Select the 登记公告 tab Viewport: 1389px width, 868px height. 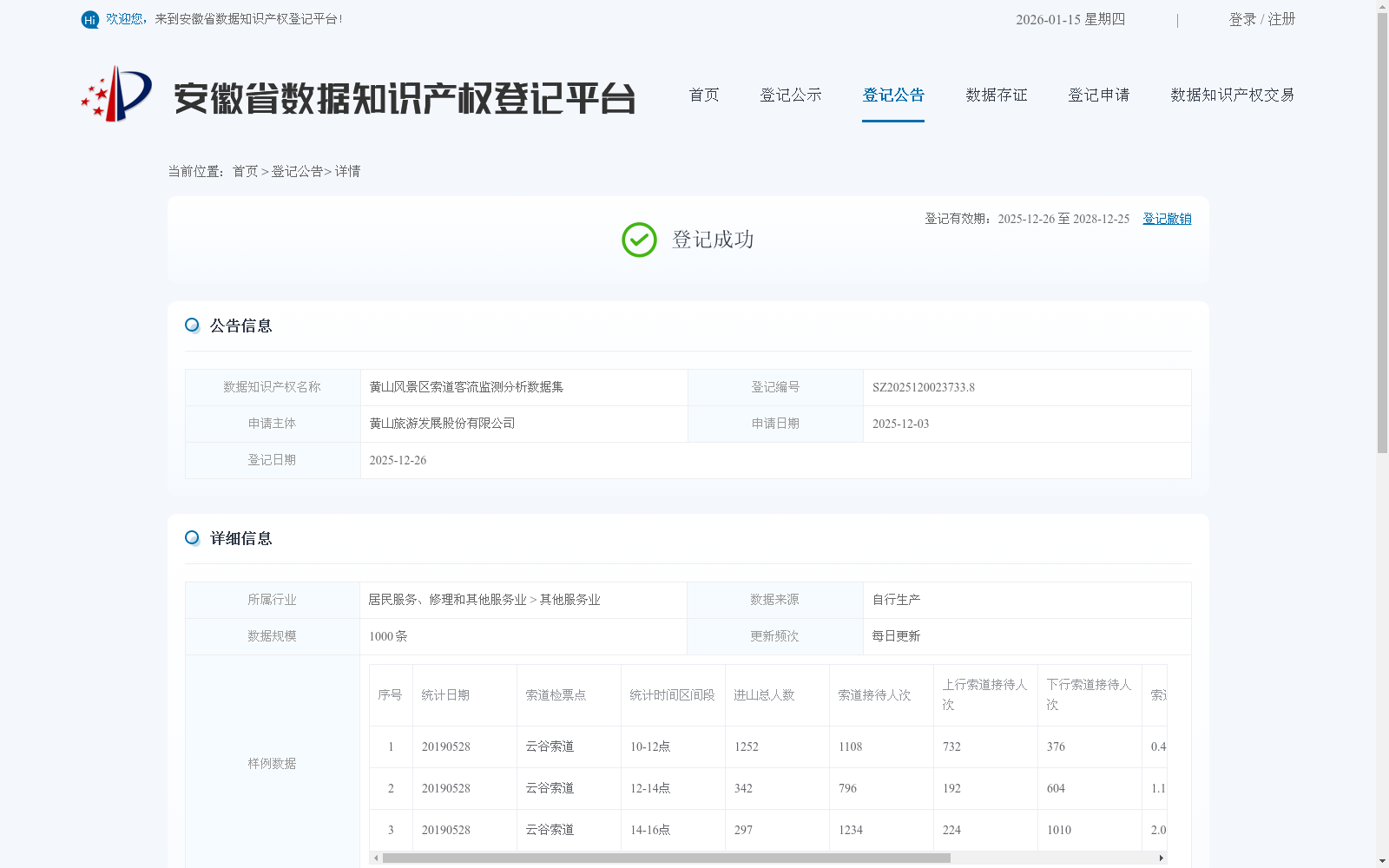[x=892, y=95]
